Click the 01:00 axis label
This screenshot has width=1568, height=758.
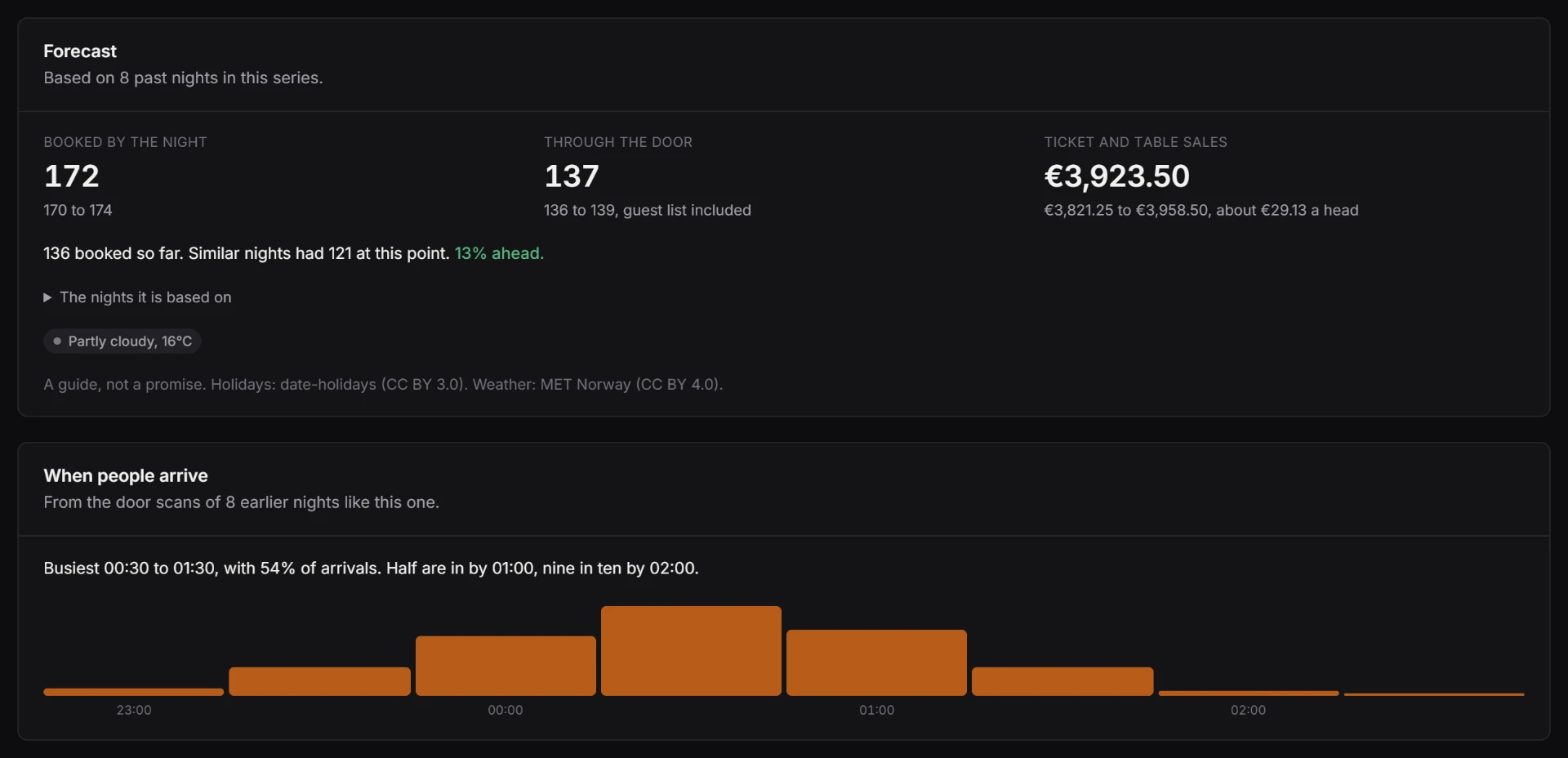coord(876,710)
